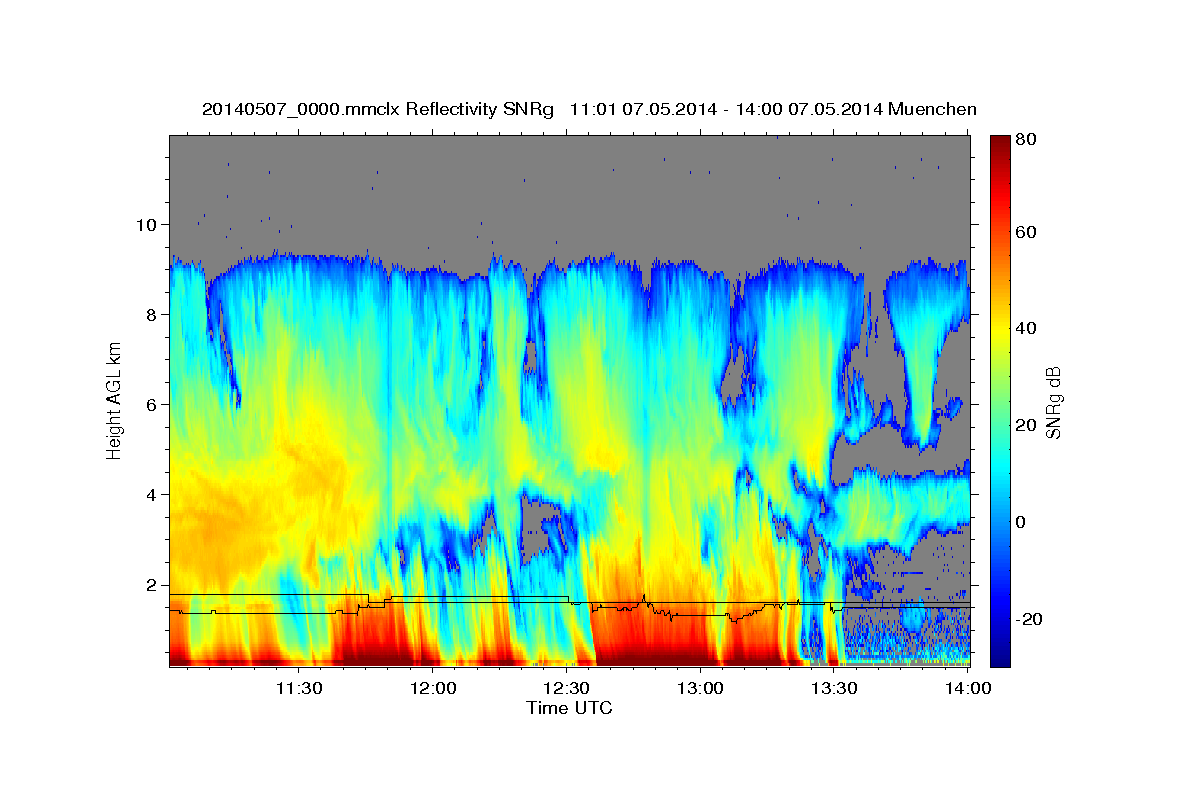Select the 12:30 time tick label
This screenshot has height=800, width=1200.
(x=567, y=688)
